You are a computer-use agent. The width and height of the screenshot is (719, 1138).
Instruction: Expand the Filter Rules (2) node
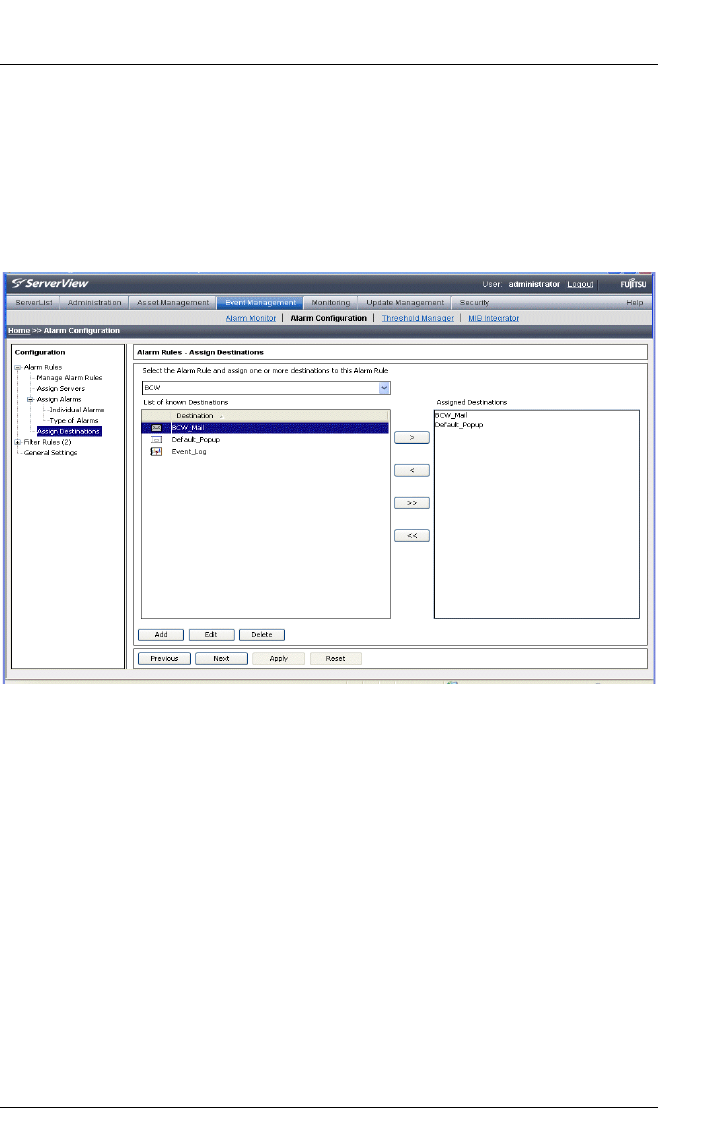[17, 442]
